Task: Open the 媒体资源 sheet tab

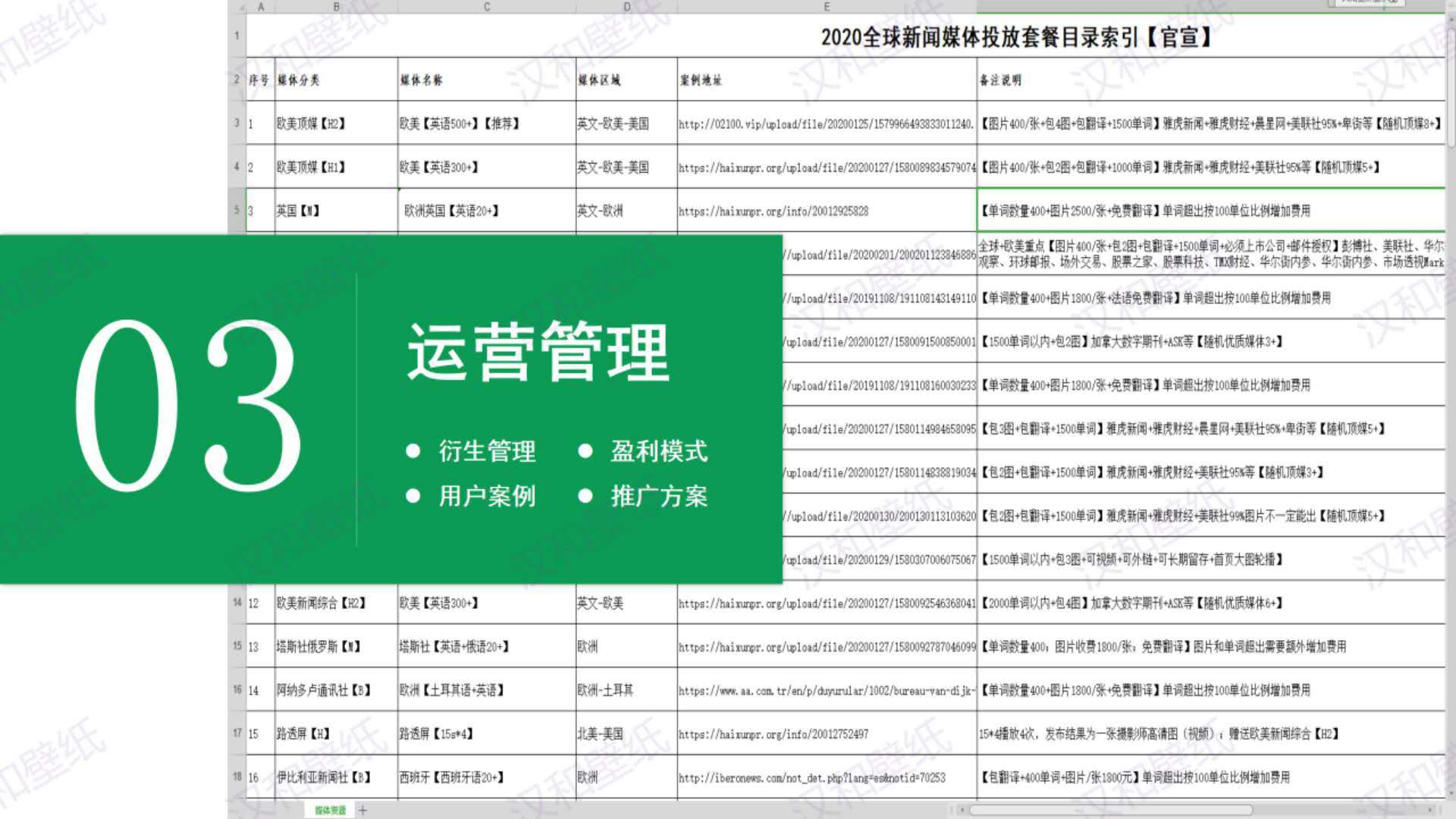Action: pyautogui.click(x=330, y=810)
